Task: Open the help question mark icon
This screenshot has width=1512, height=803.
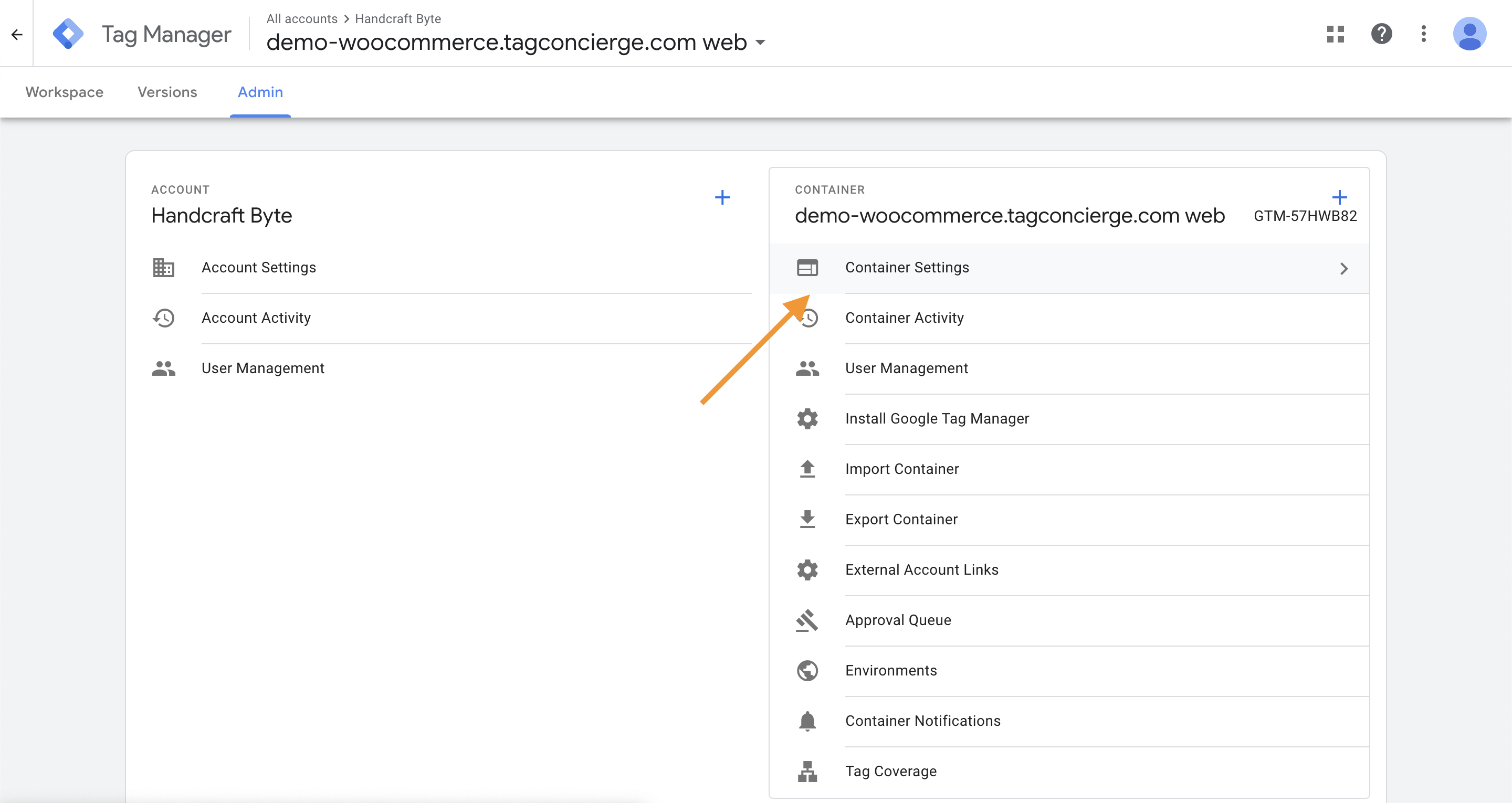Action: (1381, 34)
